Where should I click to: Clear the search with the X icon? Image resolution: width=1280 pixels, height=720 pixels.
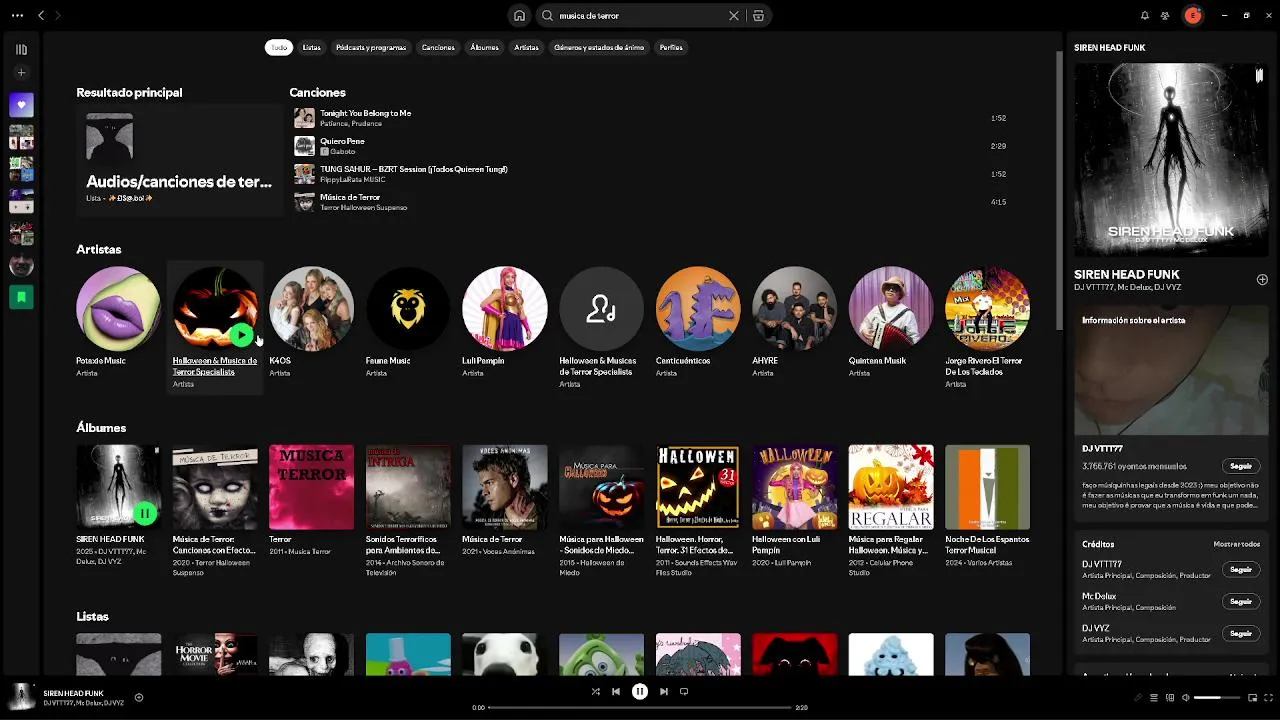(x=734, y=16)
